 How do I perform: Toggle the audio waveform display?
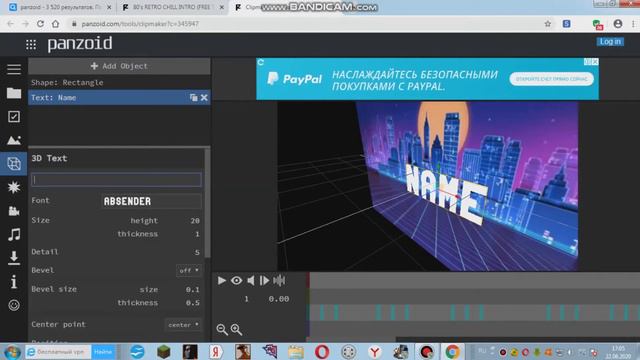(x=279, y=280)
